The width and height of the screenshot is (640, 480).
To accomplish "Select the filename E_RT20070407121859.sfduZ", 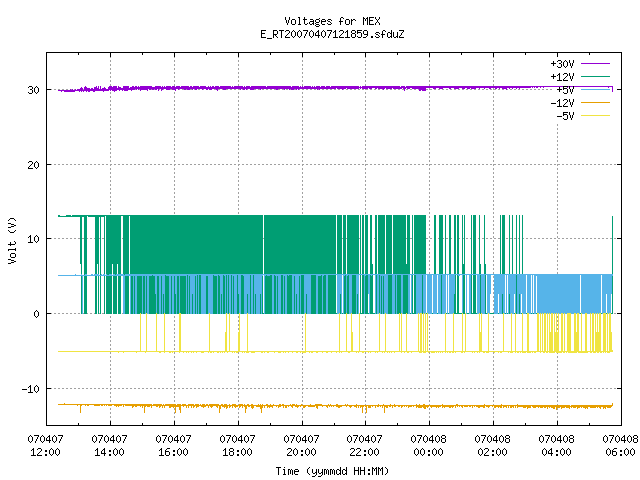I will pos(332,34).
